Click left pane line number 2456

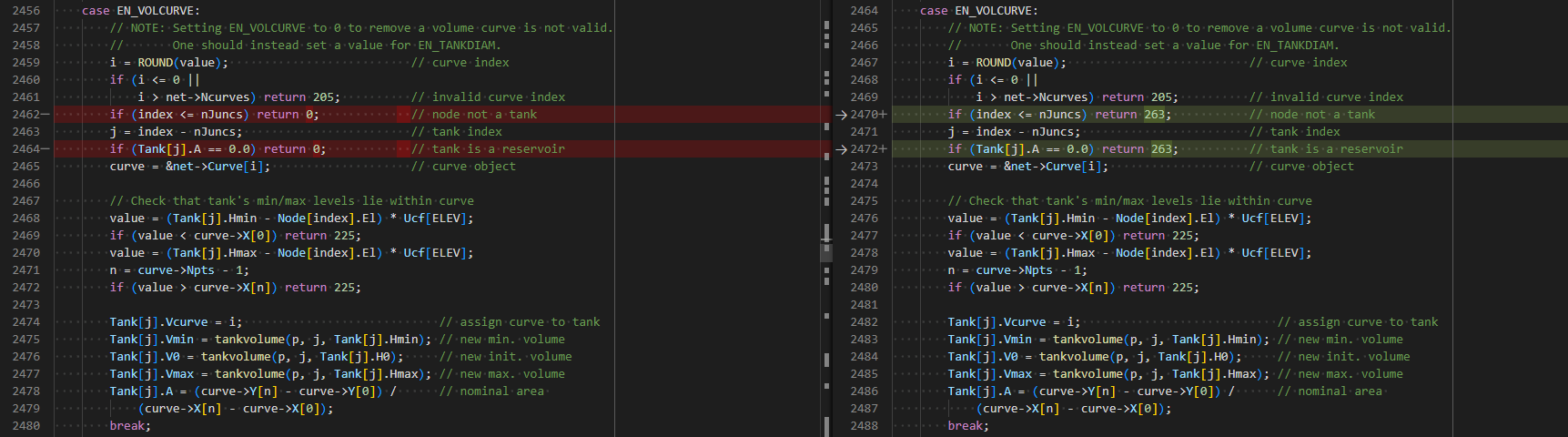point(25,11)
